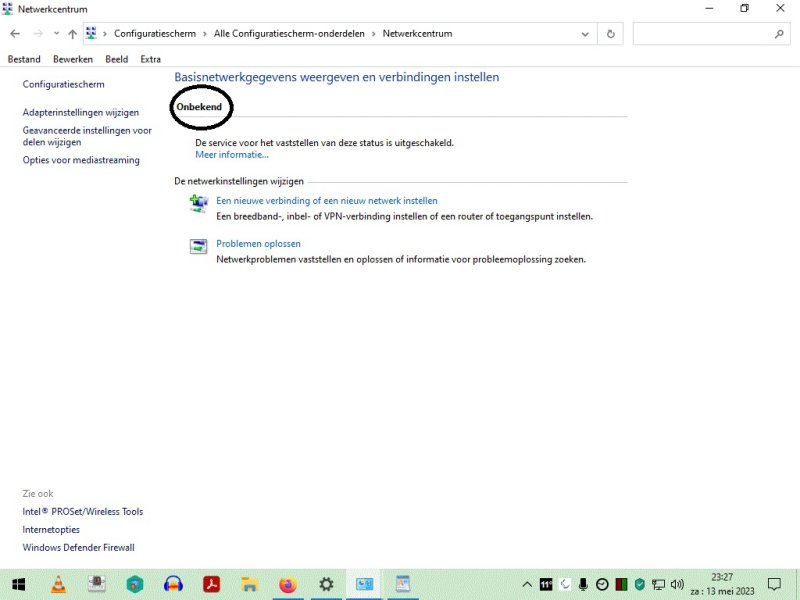Click the new connection setup icon
This screenshot has width=800, height=600.
[198, 203]
